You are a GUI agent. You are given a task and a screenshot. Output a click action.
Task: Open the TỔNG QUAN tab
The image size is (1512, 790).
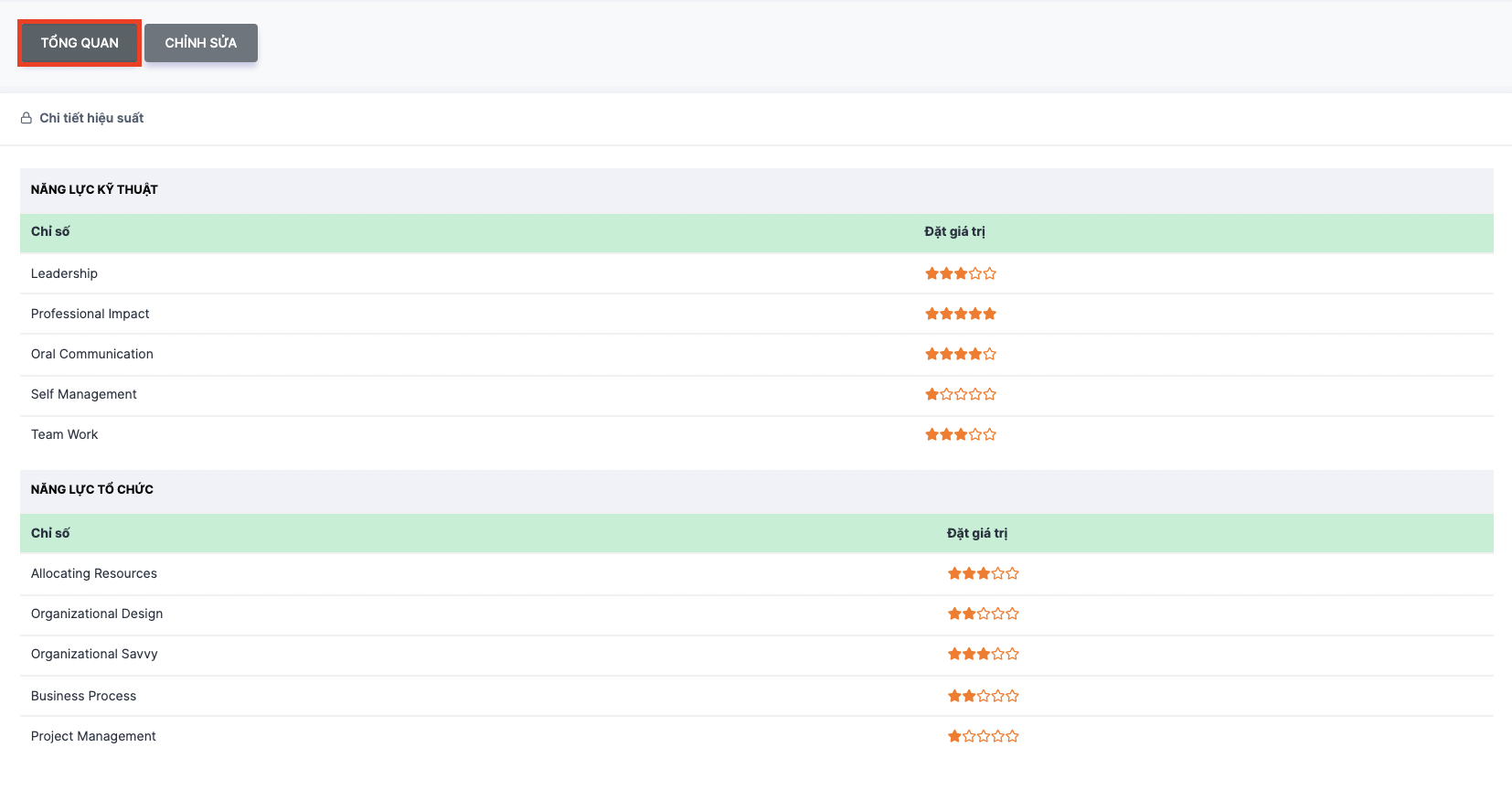pyautogui.click(x=80, y=43)
